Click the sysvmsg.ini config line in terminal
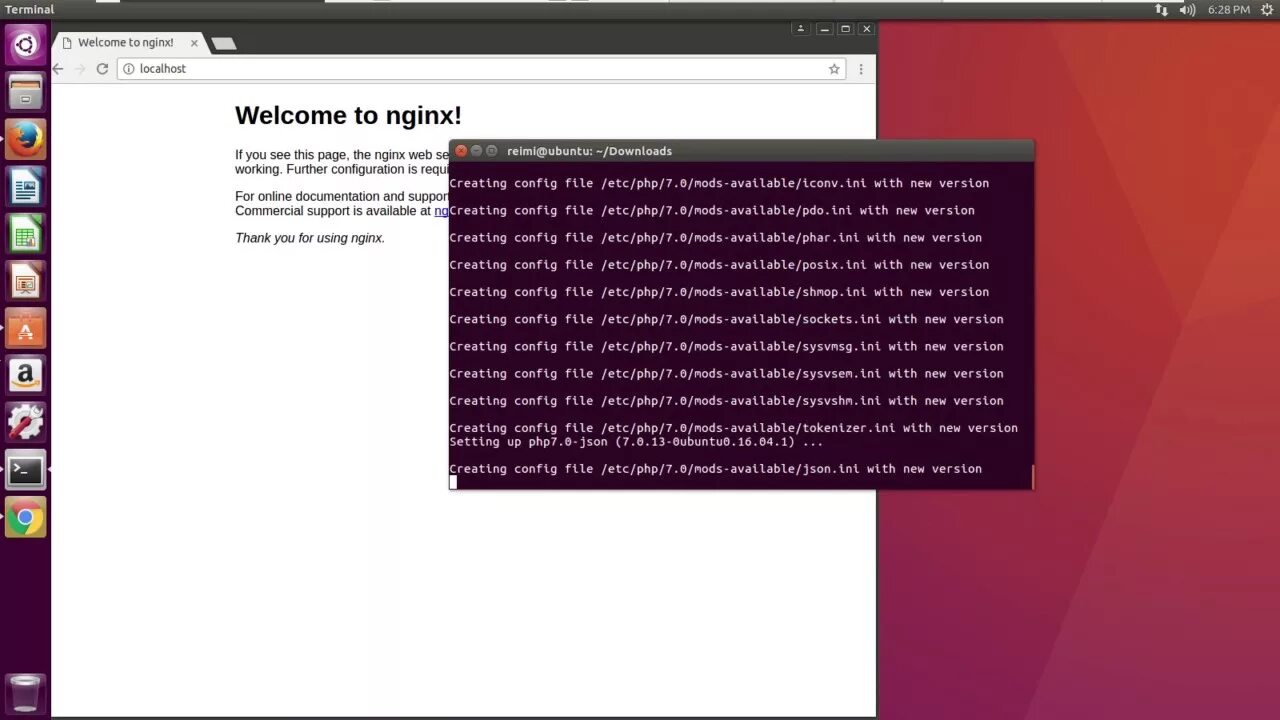Viewport: 1280px width, 720px height. pyautogui.click(x=726, y=346)
